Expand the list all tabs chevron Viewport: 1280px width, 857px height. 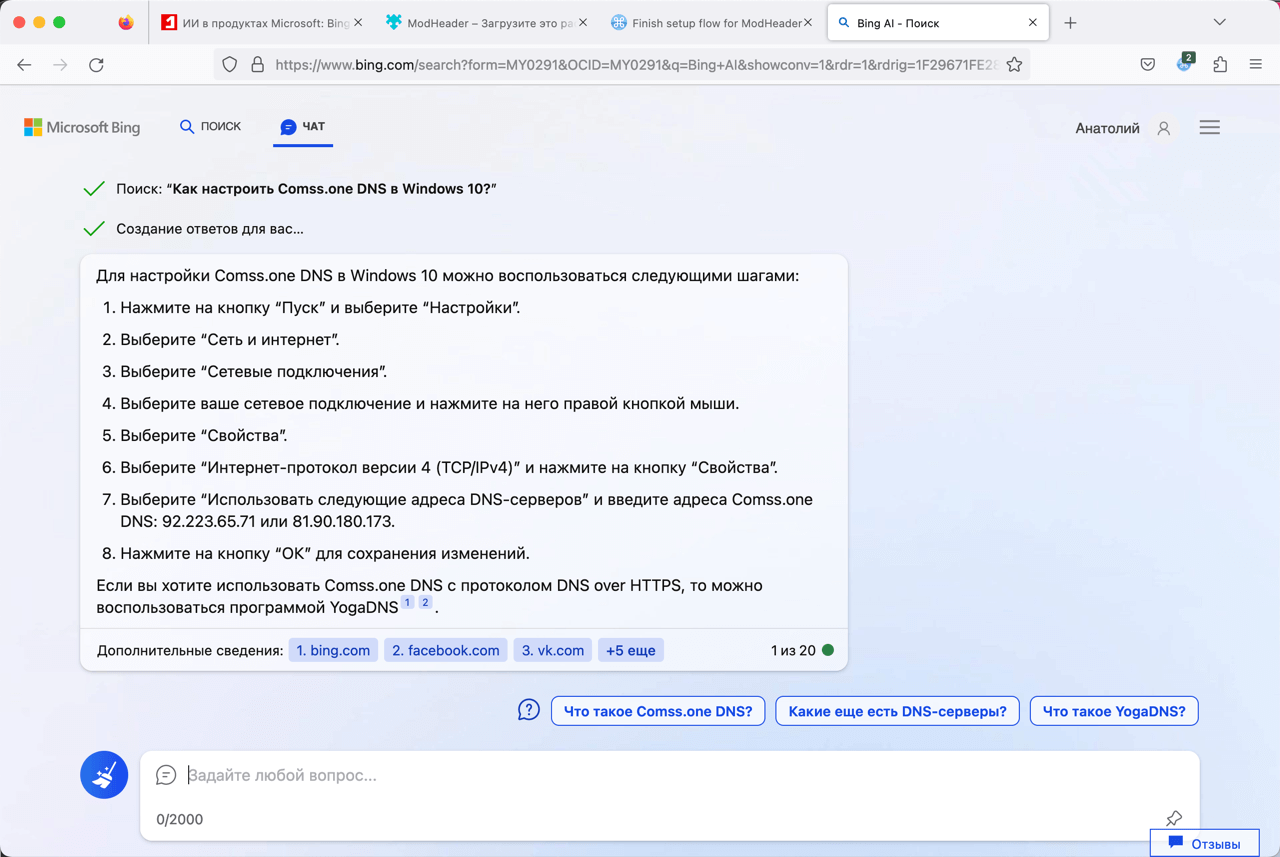pyautogui.click(x=1219, y=22)
